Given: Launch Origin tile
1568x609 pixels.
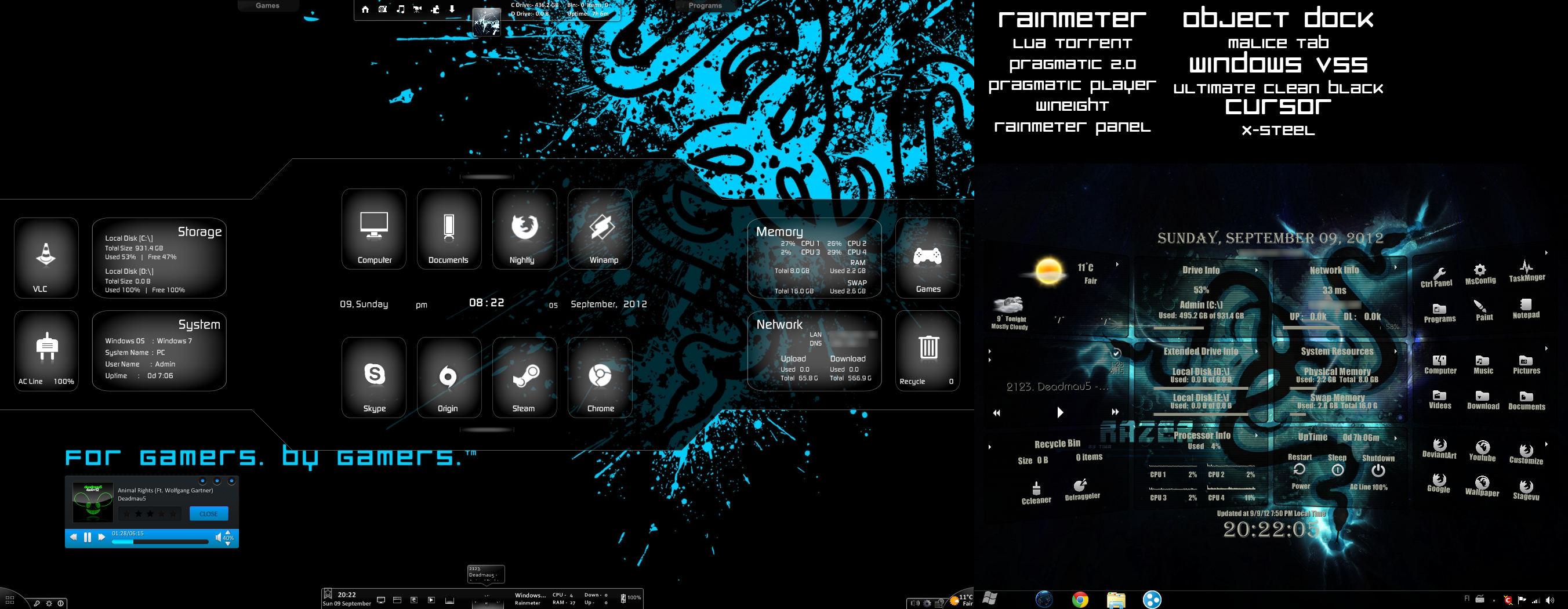Looking at the screenshot, I should point(449,378).
